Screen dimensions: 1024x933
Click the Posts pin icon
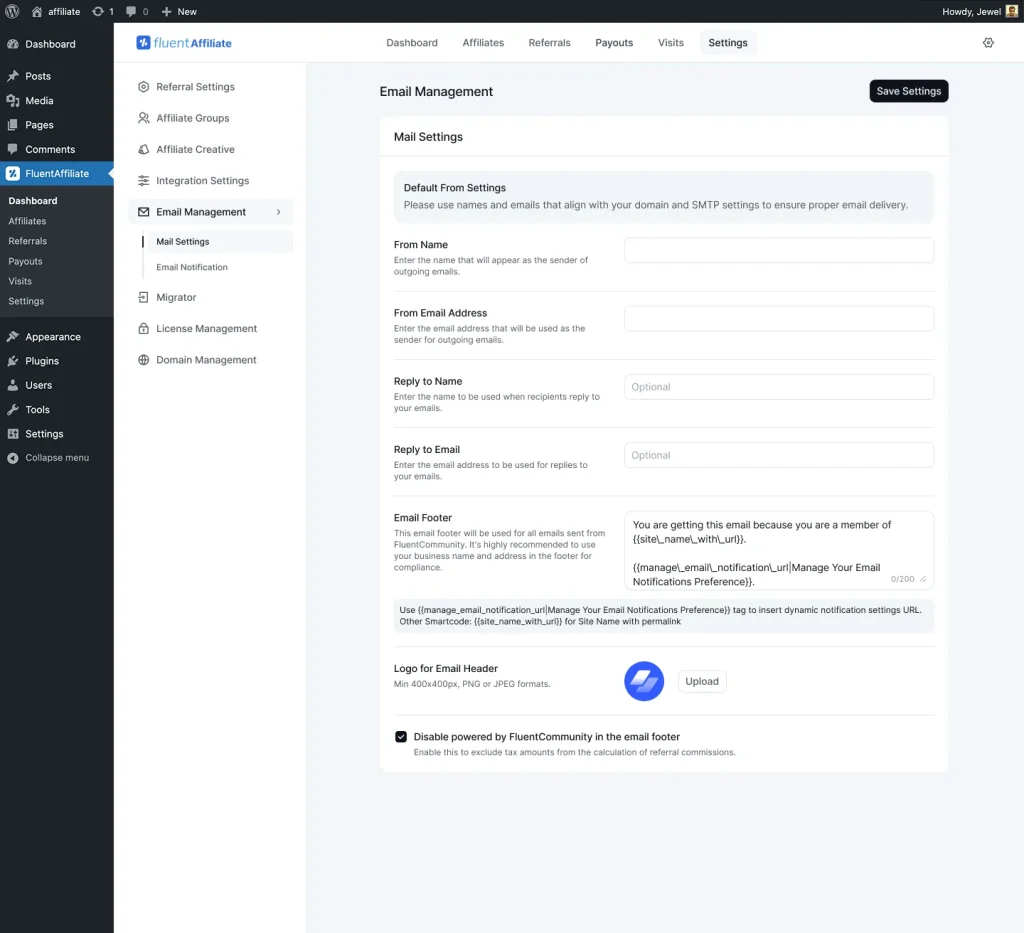tap(13, 76)
